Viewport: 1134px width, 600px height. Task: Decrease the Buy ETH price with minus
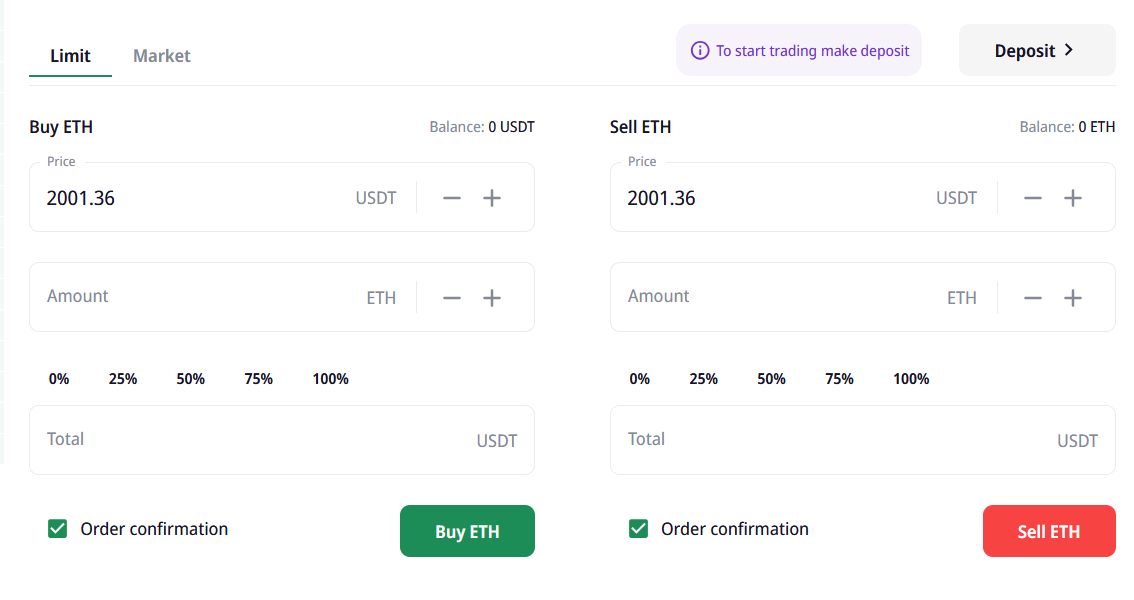click(x=452, y=198)
